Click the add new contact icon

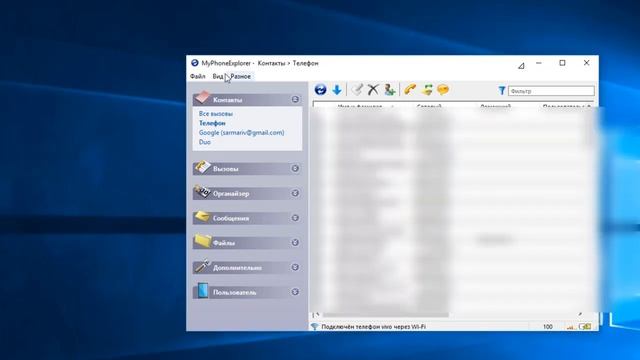point(389,89)
